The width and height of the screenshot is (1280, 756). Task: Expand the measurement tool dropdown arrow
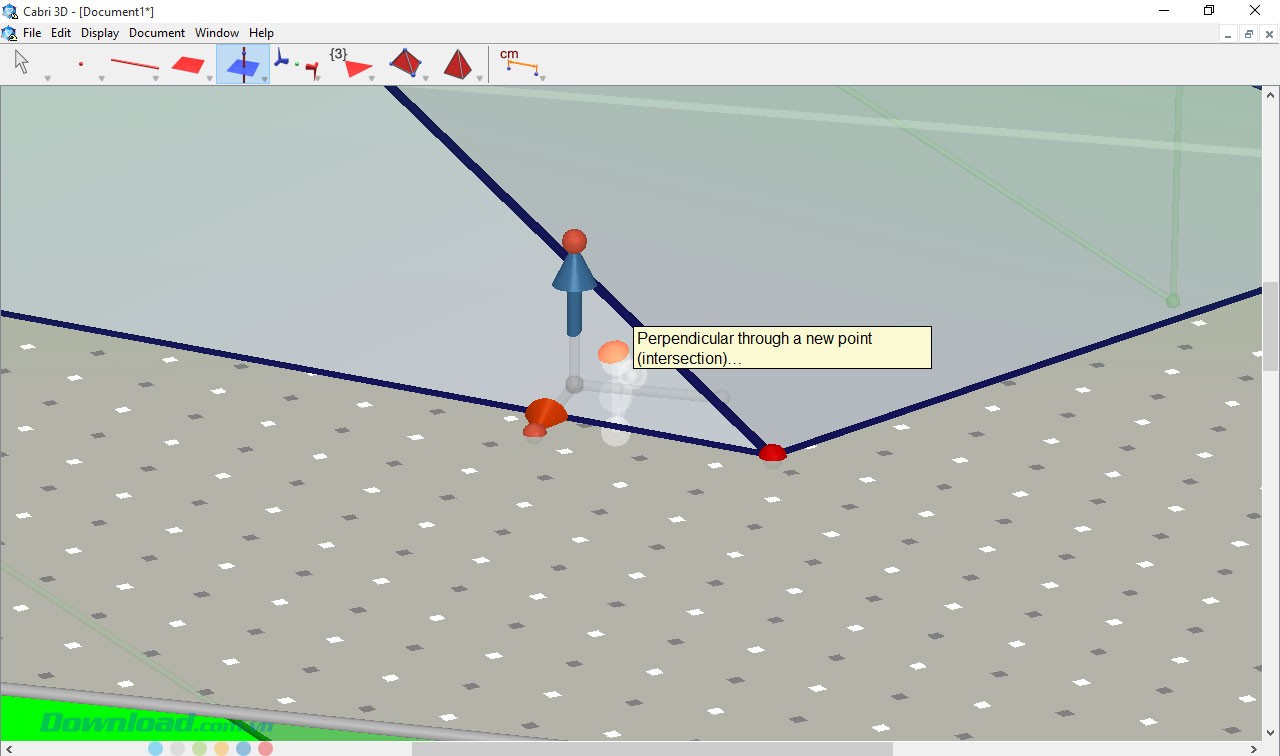541,79
